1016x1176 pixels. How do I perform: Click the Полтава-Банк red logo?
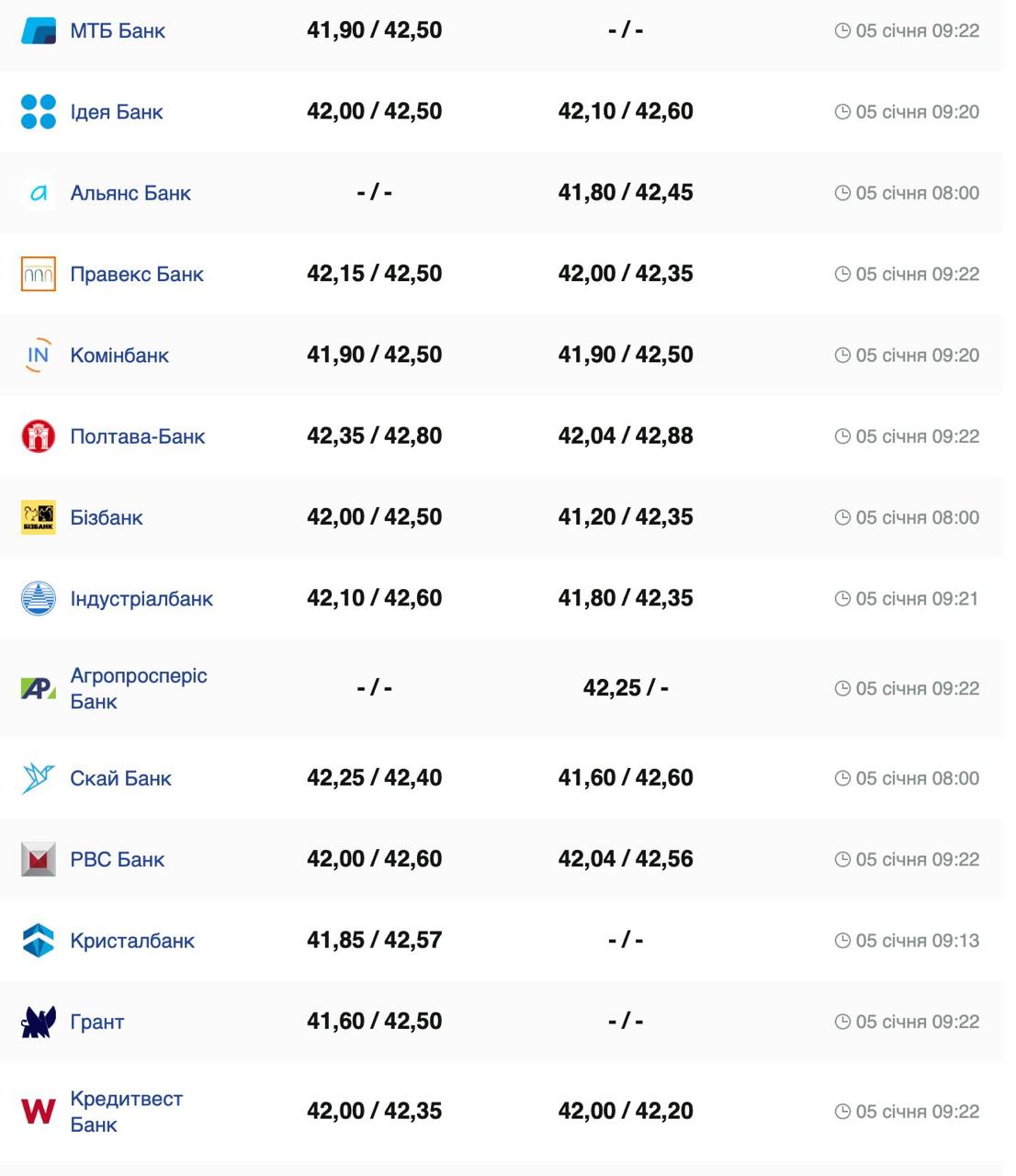(39, 436)
